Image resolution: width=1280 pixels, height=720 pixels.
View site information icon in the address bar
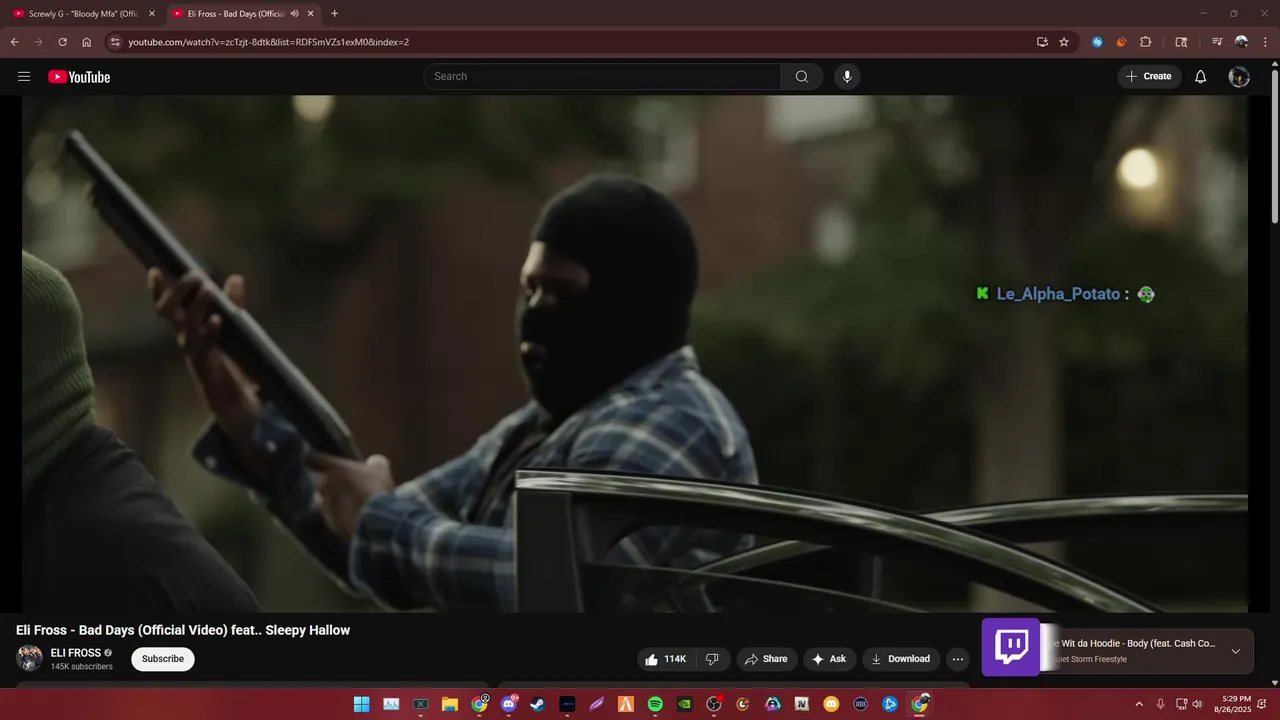click(x=115, y=42)
